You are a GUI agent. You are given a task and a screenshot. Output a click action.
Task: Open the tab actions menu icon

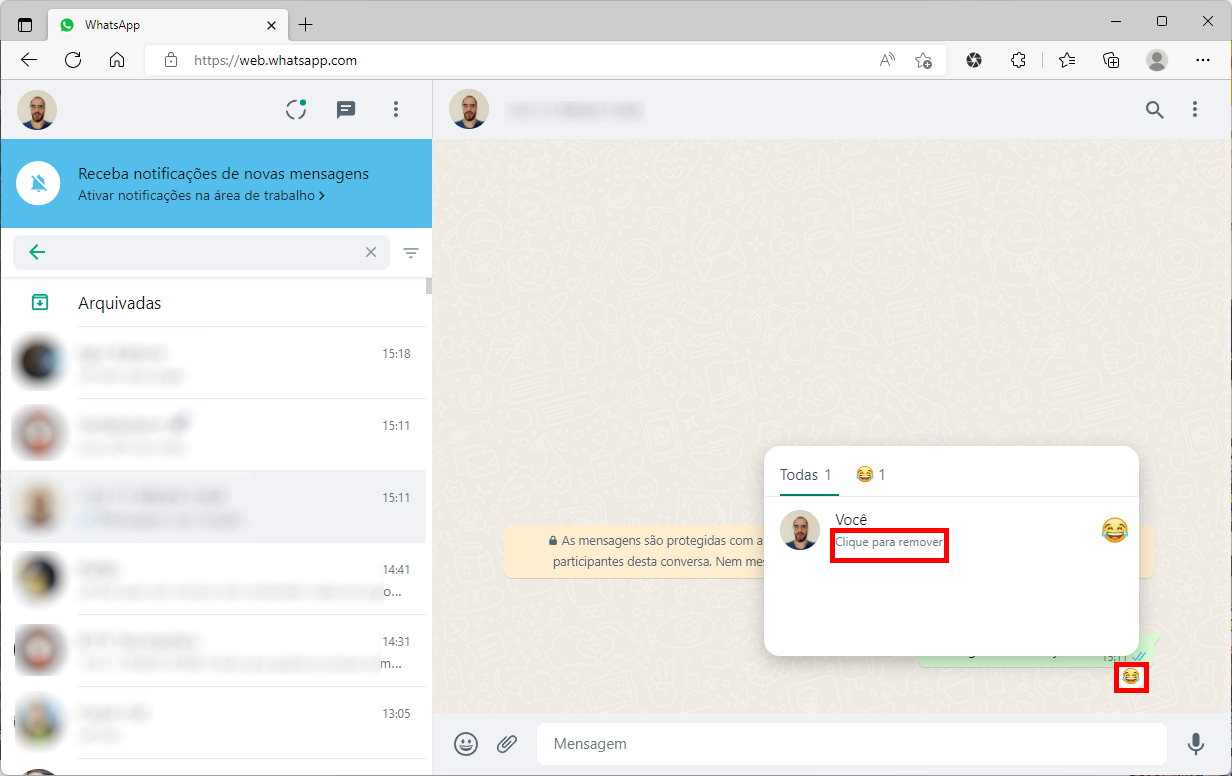coord(25,25)
